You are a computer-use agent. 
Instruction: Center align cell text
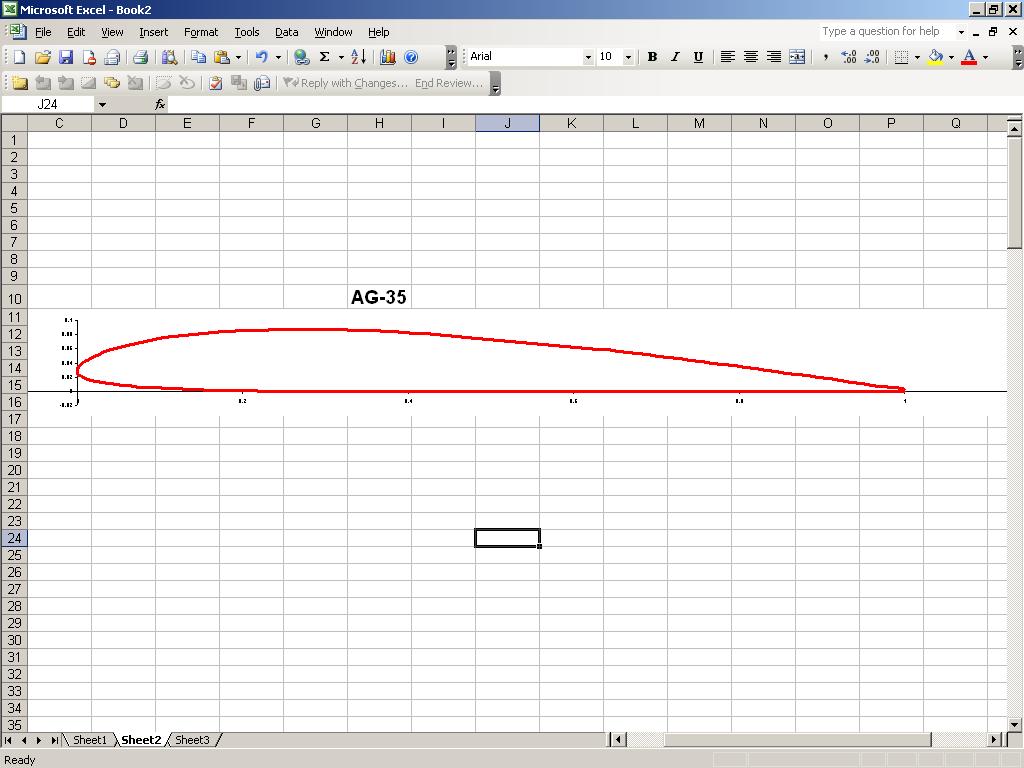click(x=750, y=57)
